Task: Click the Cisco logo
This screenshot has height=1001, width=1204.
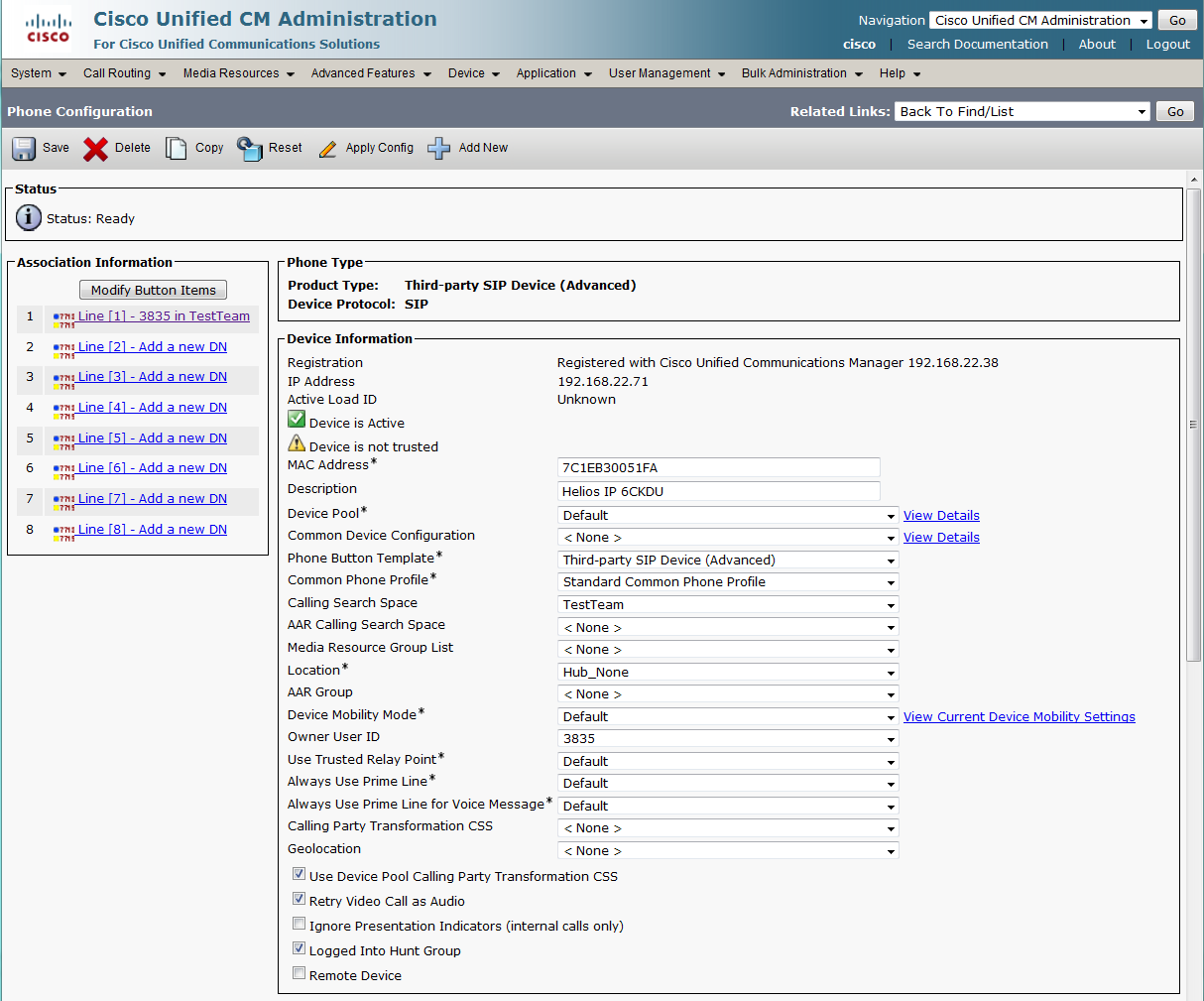Action: pos(48,28)
